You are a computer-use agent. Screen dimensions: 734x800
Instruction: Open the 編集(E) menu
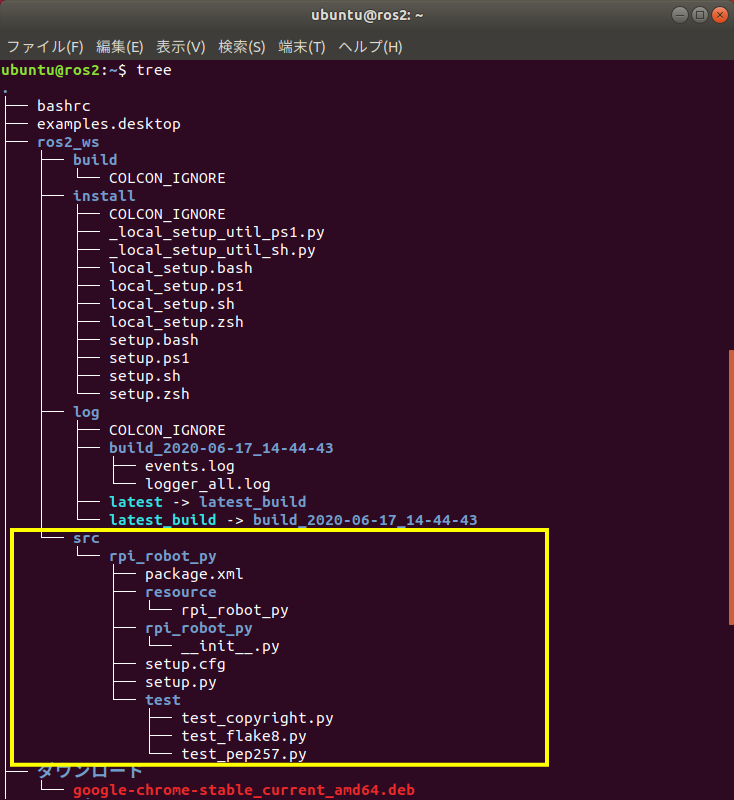119,47
